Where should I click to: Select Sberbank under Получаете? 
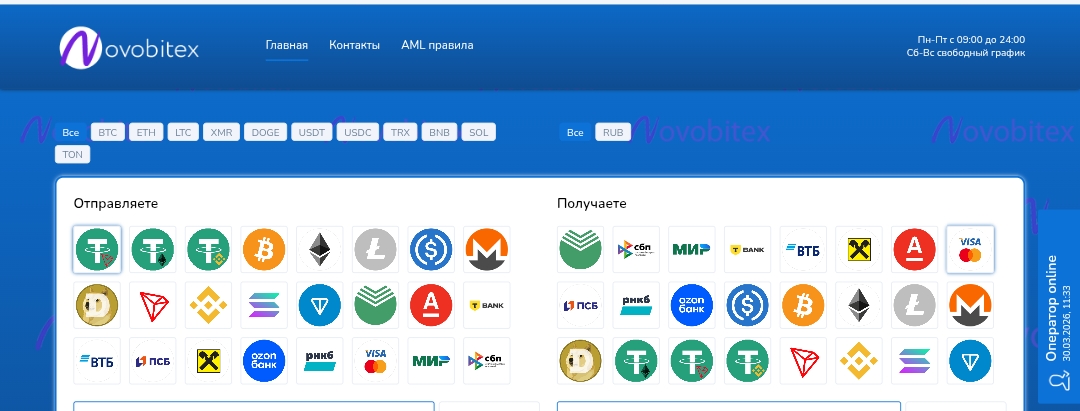pyautogui.click(x=581, y=249)
